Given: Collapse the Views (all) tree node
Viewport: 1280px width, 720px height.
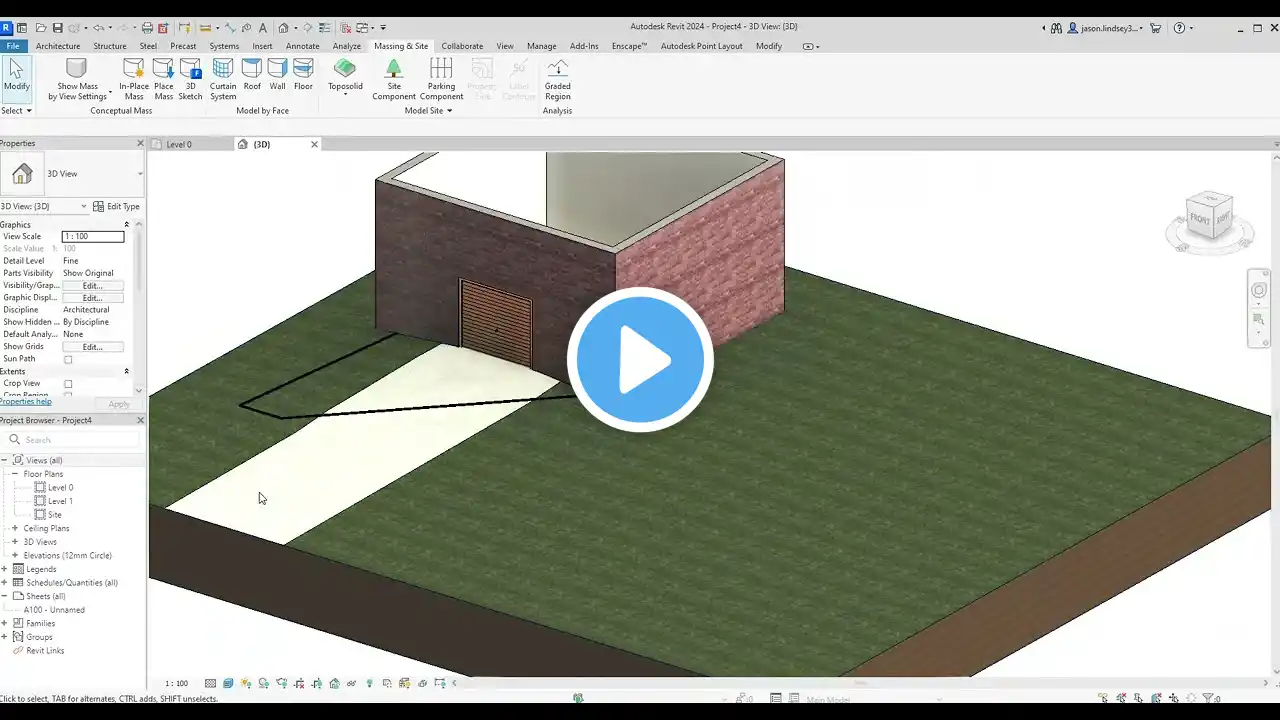Looking at the screenshot, I should click(4, 460).
